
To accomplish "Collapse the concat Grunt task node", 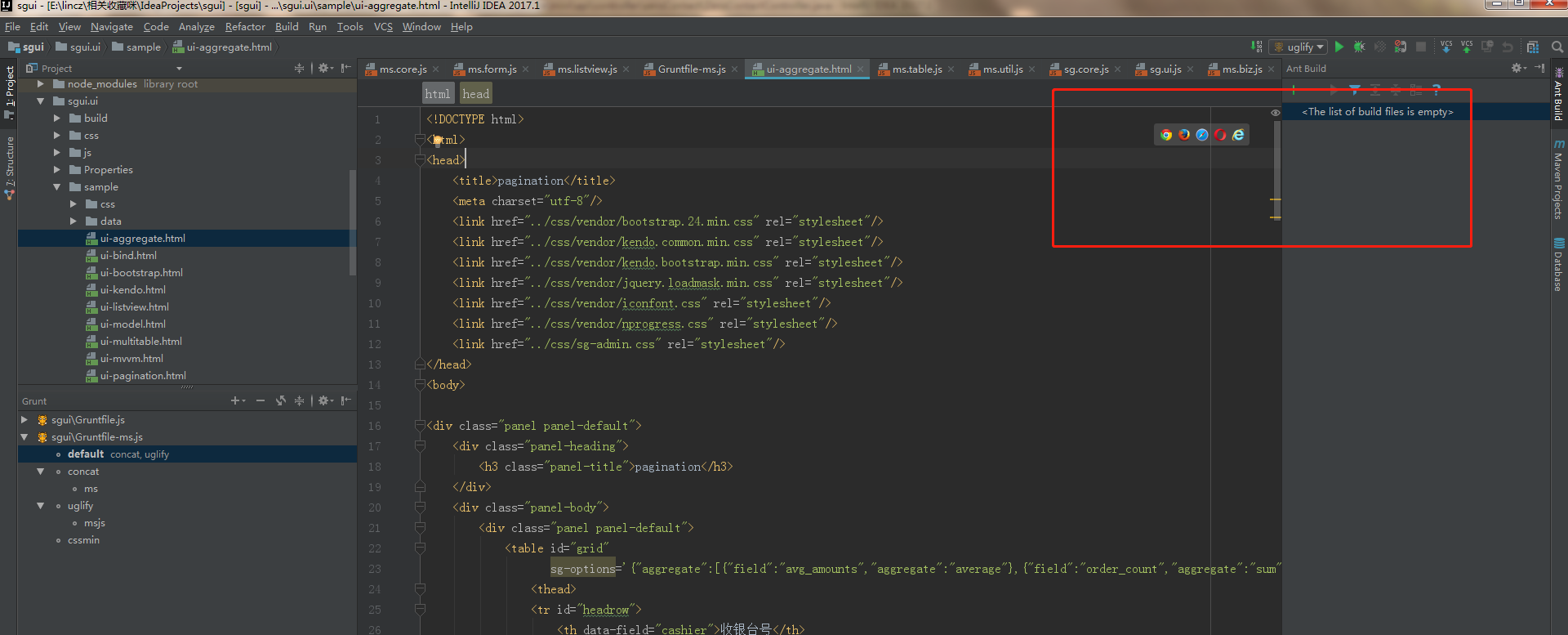I will pyautogui.click(x=40, y=472).
